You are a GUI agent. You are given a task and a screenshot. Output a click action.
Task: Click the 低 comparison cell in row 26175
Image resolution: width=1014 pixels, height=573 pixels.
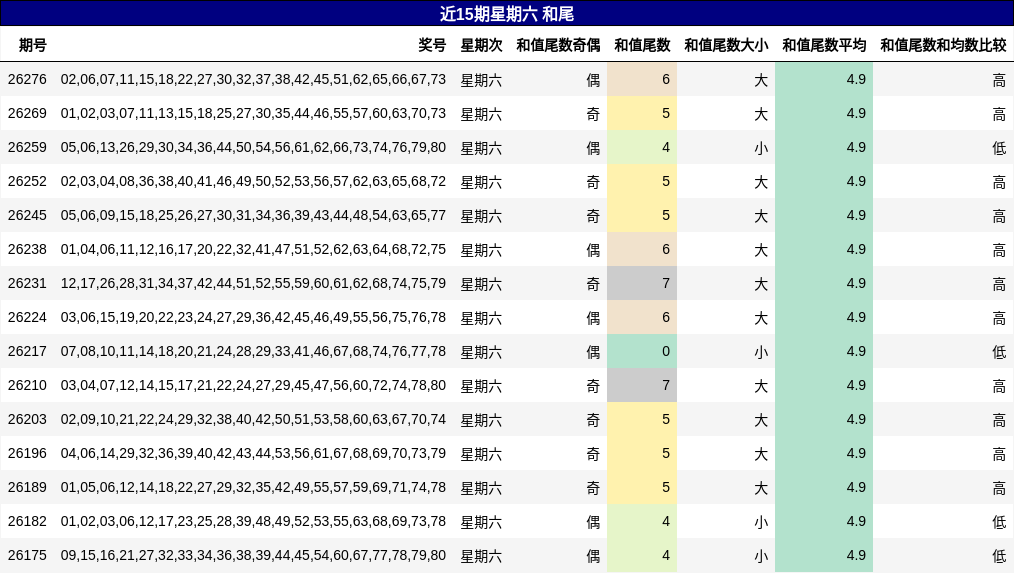click(999, 556)
